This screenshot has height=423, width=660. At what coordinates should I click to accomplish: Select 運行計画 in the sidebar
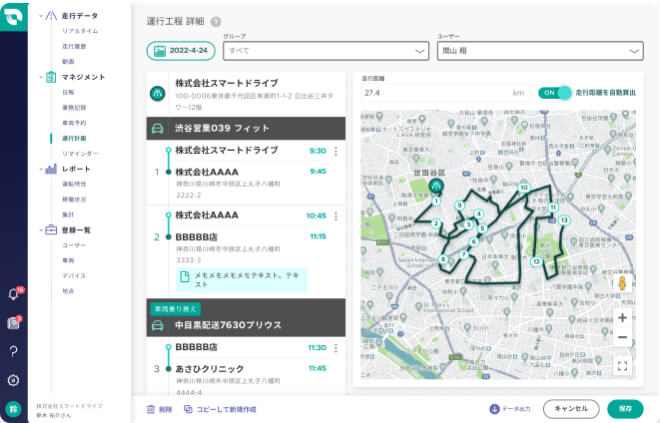pyautogui.click(x=74, y=138)
